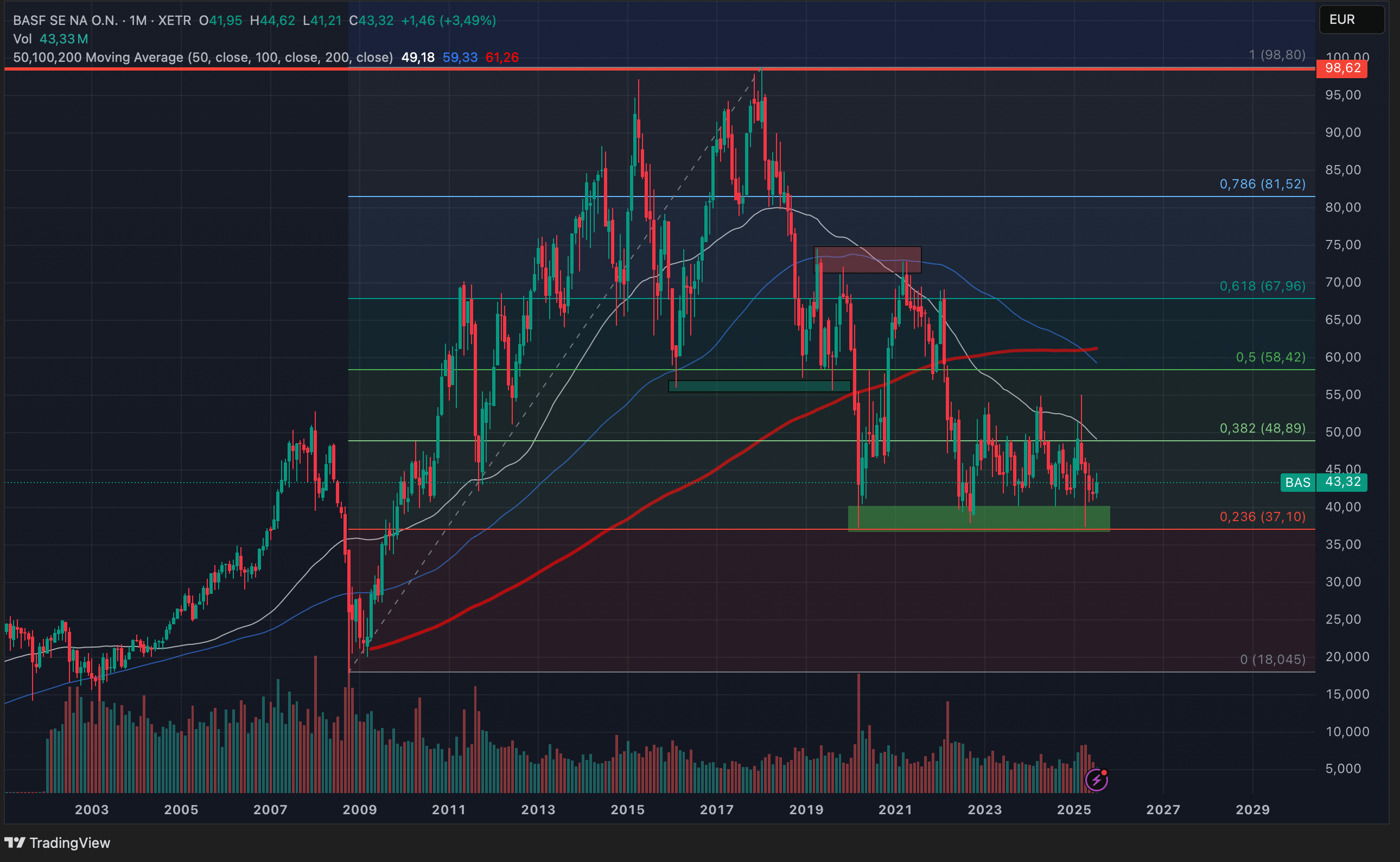This screenshot has height=862, width=1400.
Task: Click the Vol 43,33 M volume legend
Action: point(50,39)
